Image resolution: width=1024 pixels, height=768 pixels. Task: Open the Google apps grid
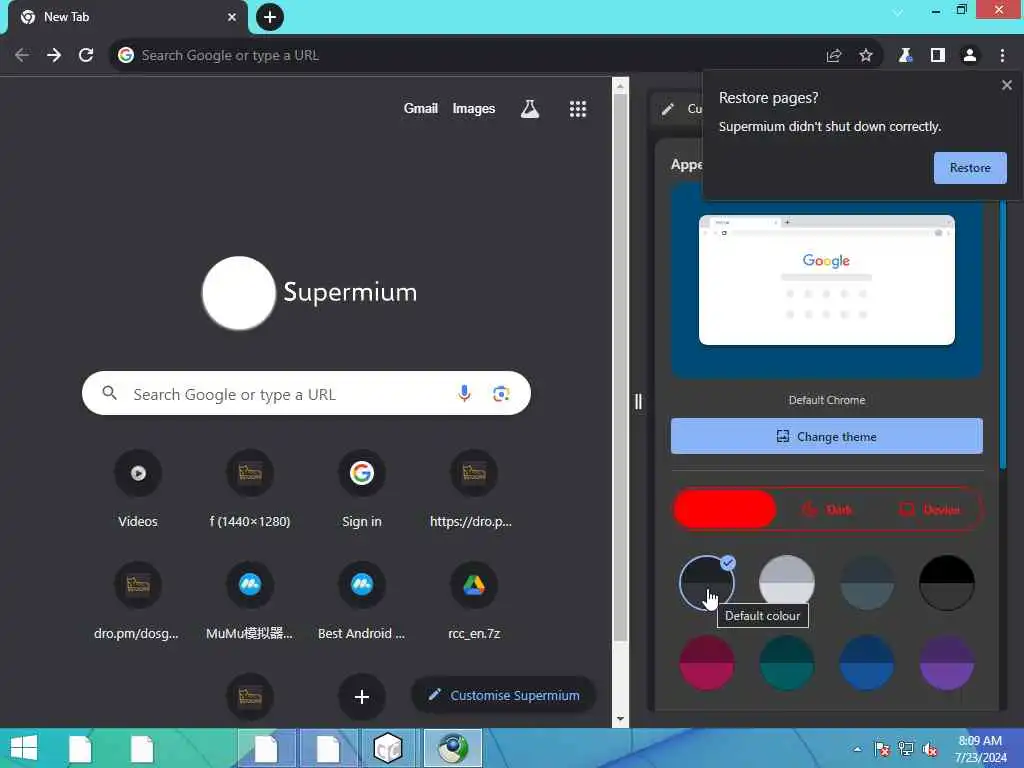(577, 109)
